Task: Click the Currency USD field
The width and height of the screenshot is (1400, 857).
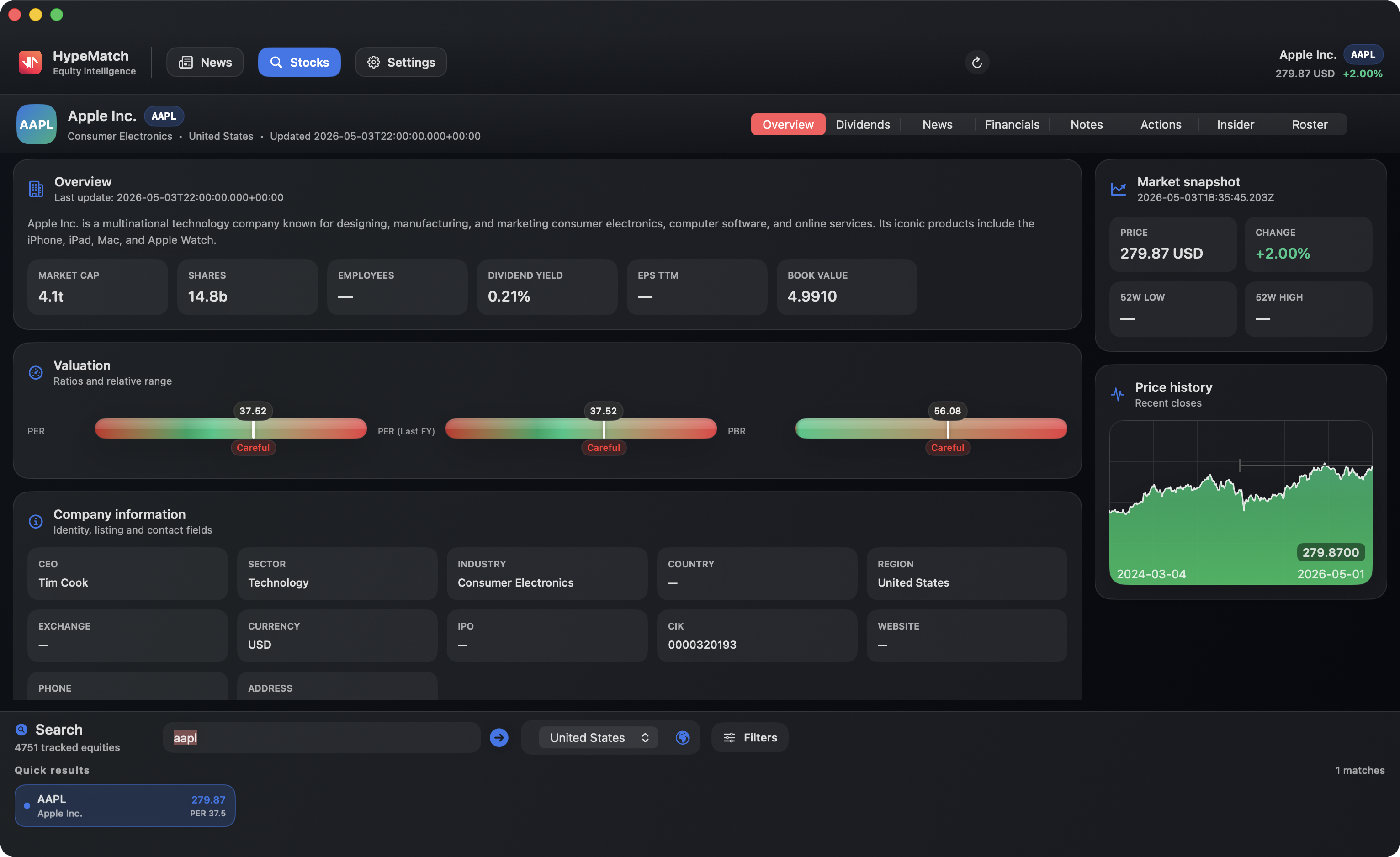Action: coord(337,635)
